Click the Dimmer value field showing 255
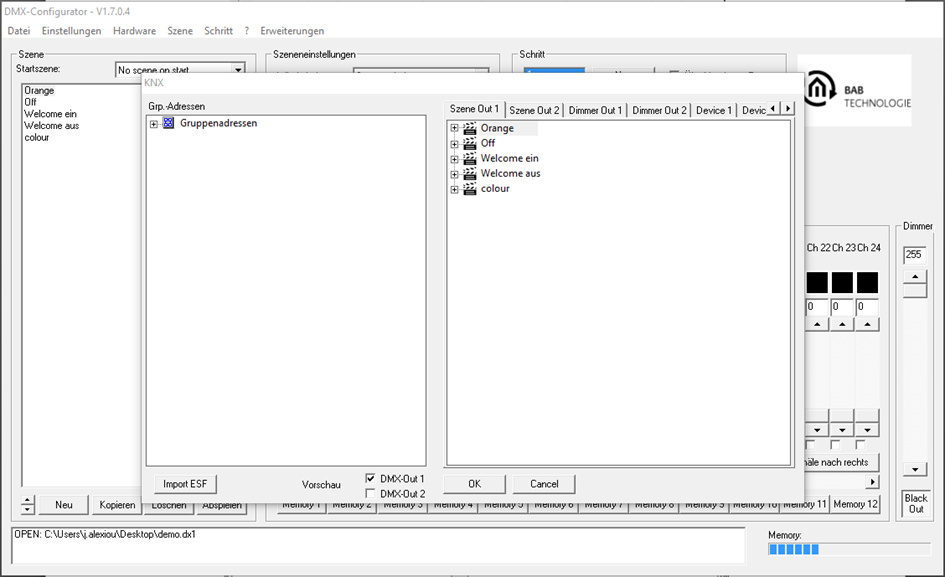The image size is (945, 577). tap(914, 255)
